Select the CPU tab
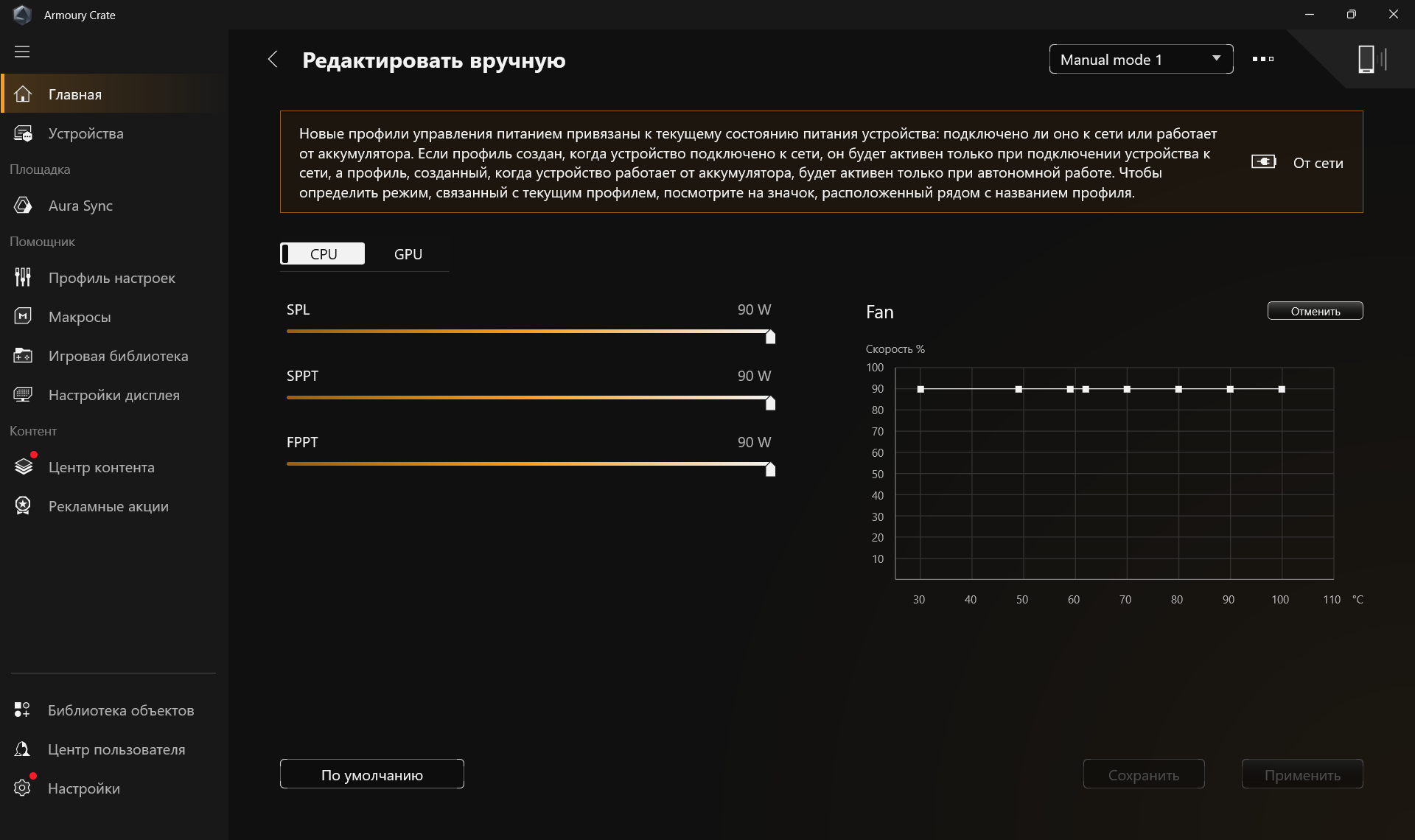The image size is (1415, 840). tap(323, 254)
